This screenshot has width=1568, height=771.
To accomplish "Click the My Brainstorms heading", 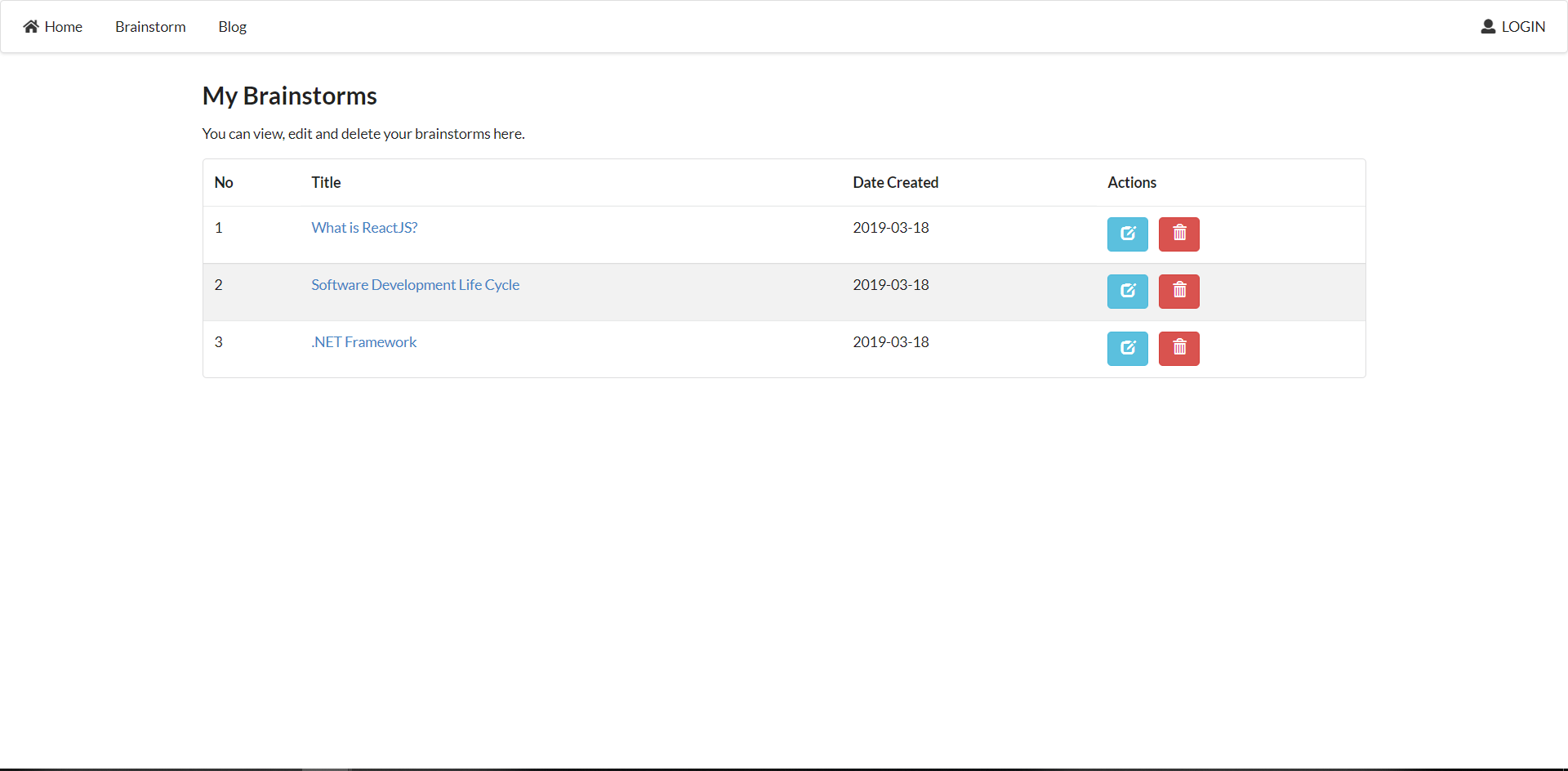I will point(290,96).
